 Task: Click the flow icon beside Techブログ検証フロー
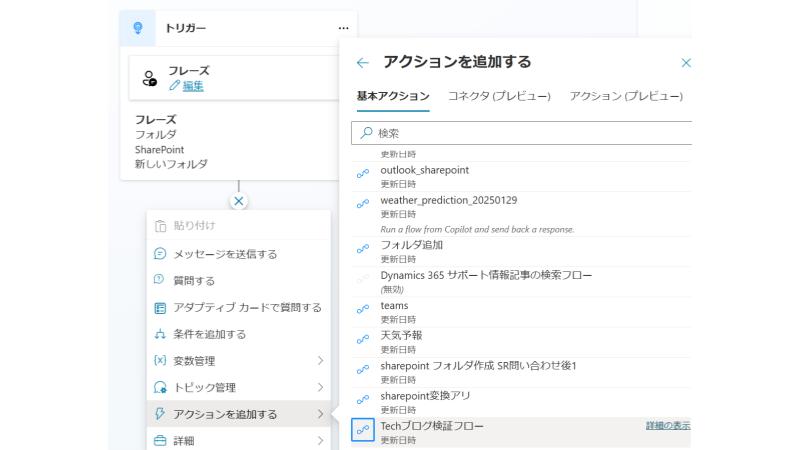click(x=363, y=431)
